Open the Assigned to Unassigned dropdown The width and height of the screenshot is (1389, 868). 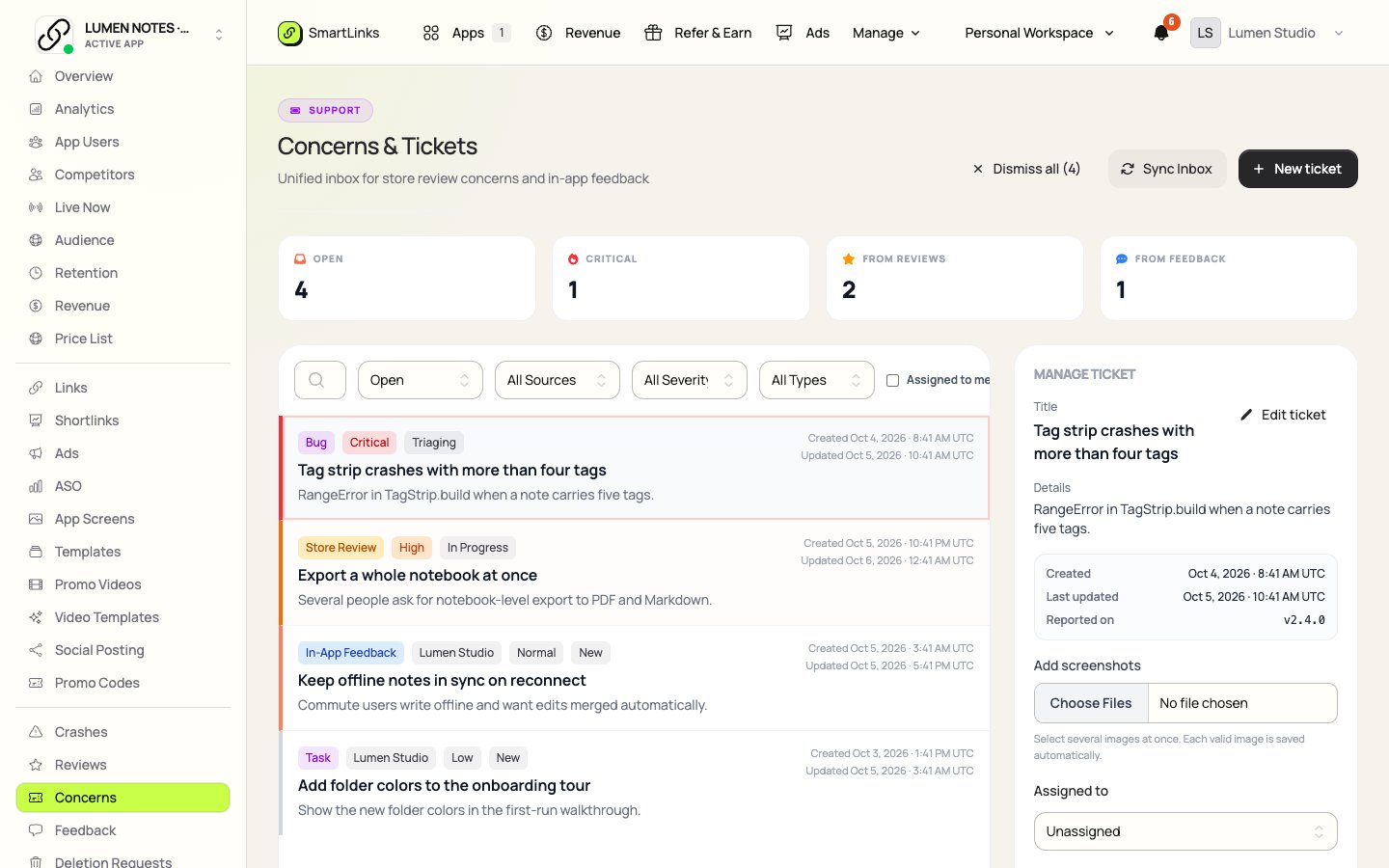pos(1185,831)
